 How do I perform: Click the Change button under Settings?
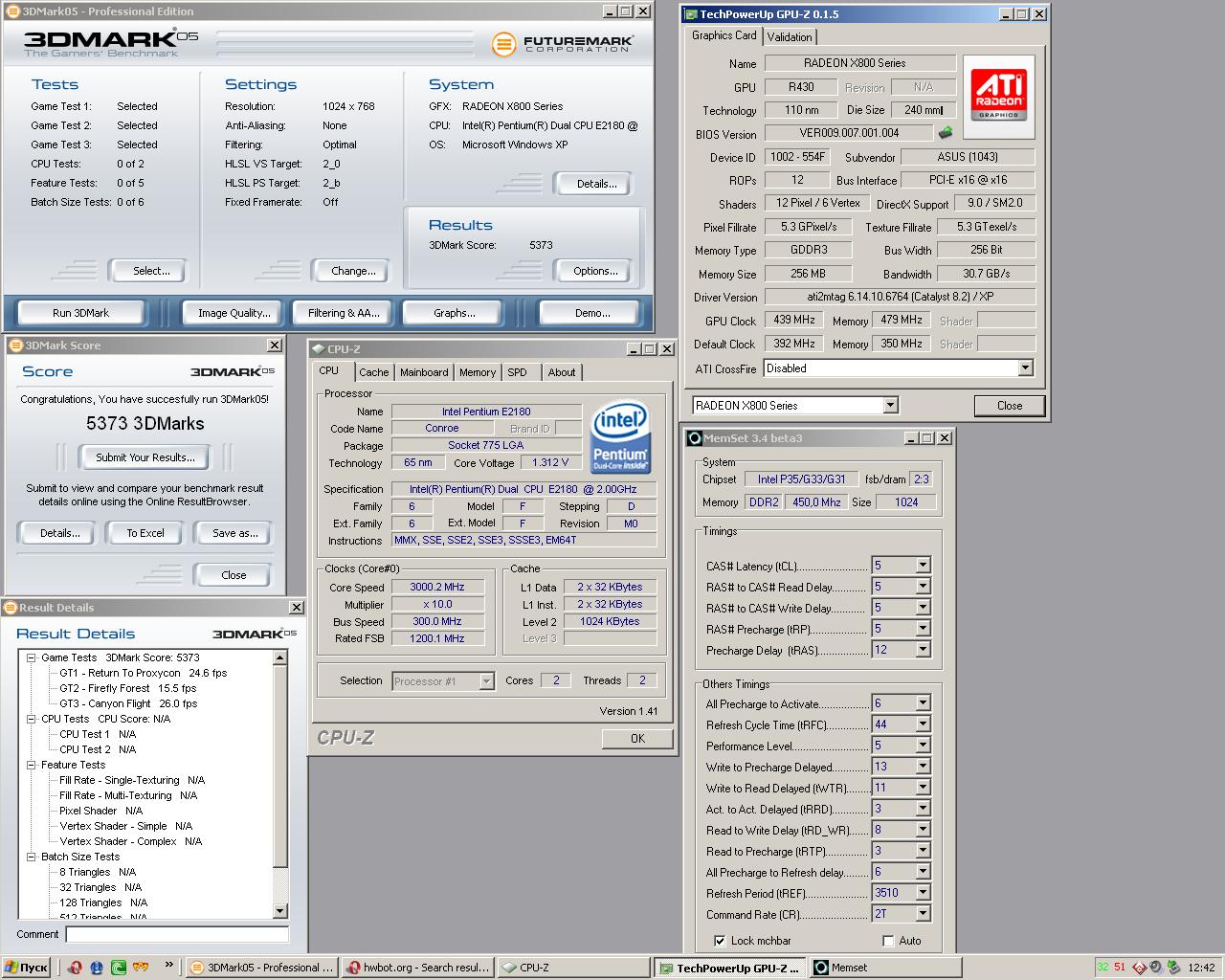pyautogui.click(x=353, y=271)
